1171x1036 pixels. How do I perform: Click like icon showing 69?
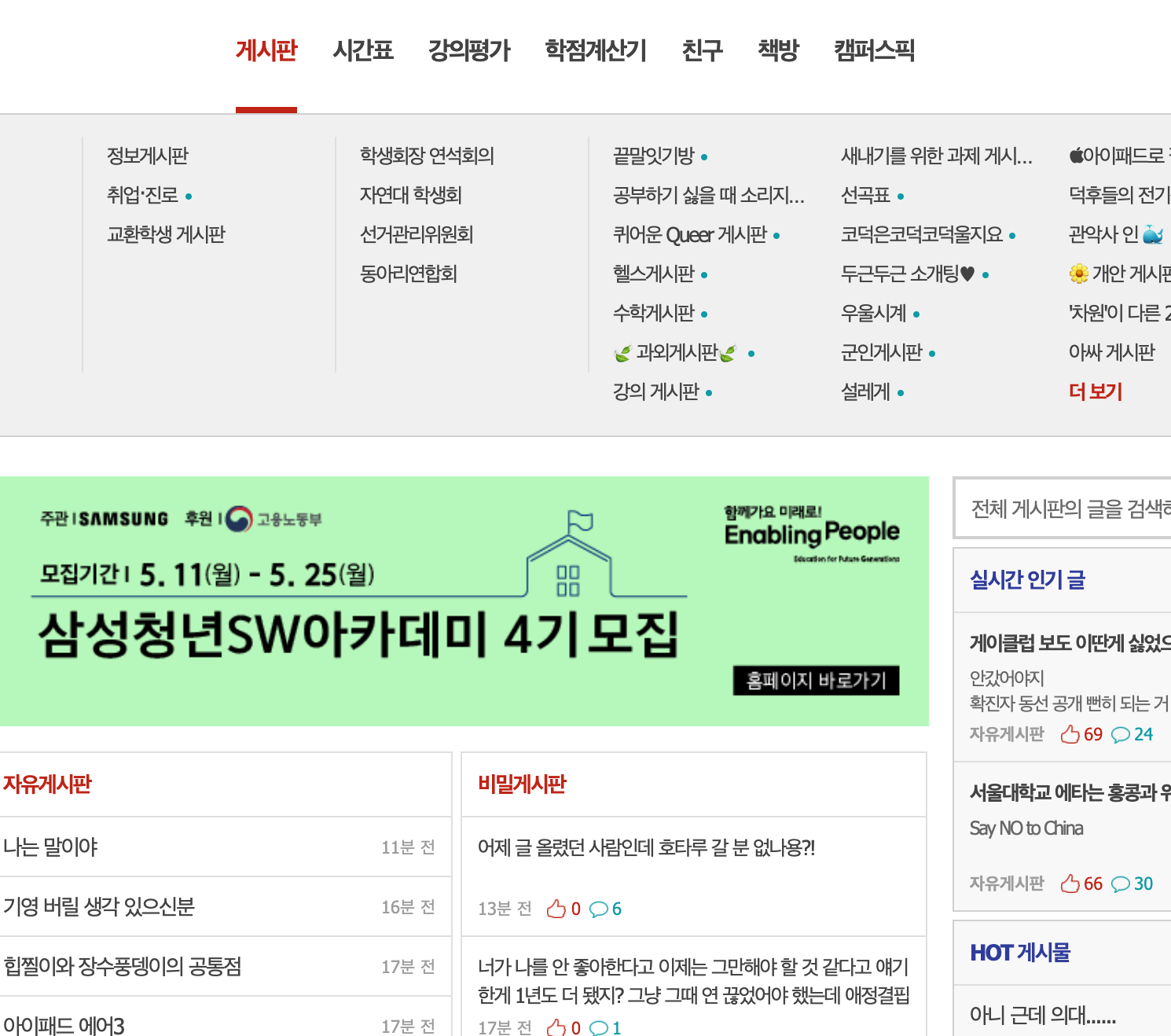(x=1070, y=734)
